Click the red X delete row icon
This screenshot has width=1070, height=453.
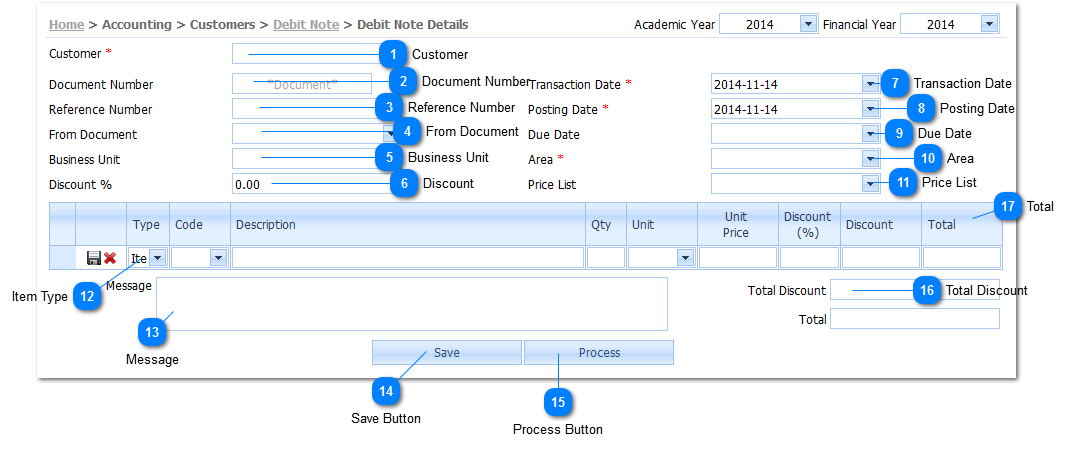click(110, 258)
